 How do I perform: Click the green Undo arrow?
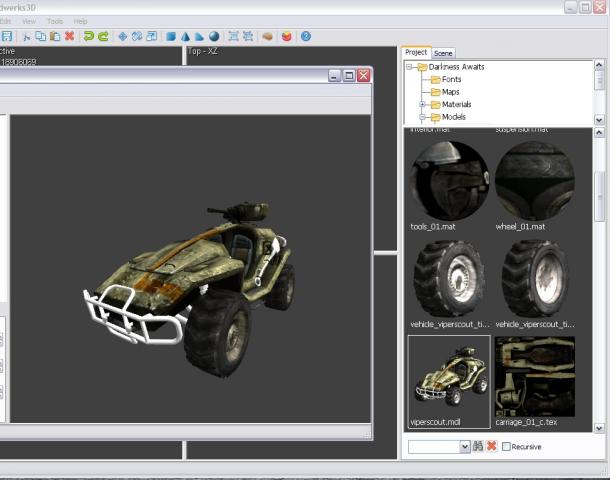(x=89, y=36)
